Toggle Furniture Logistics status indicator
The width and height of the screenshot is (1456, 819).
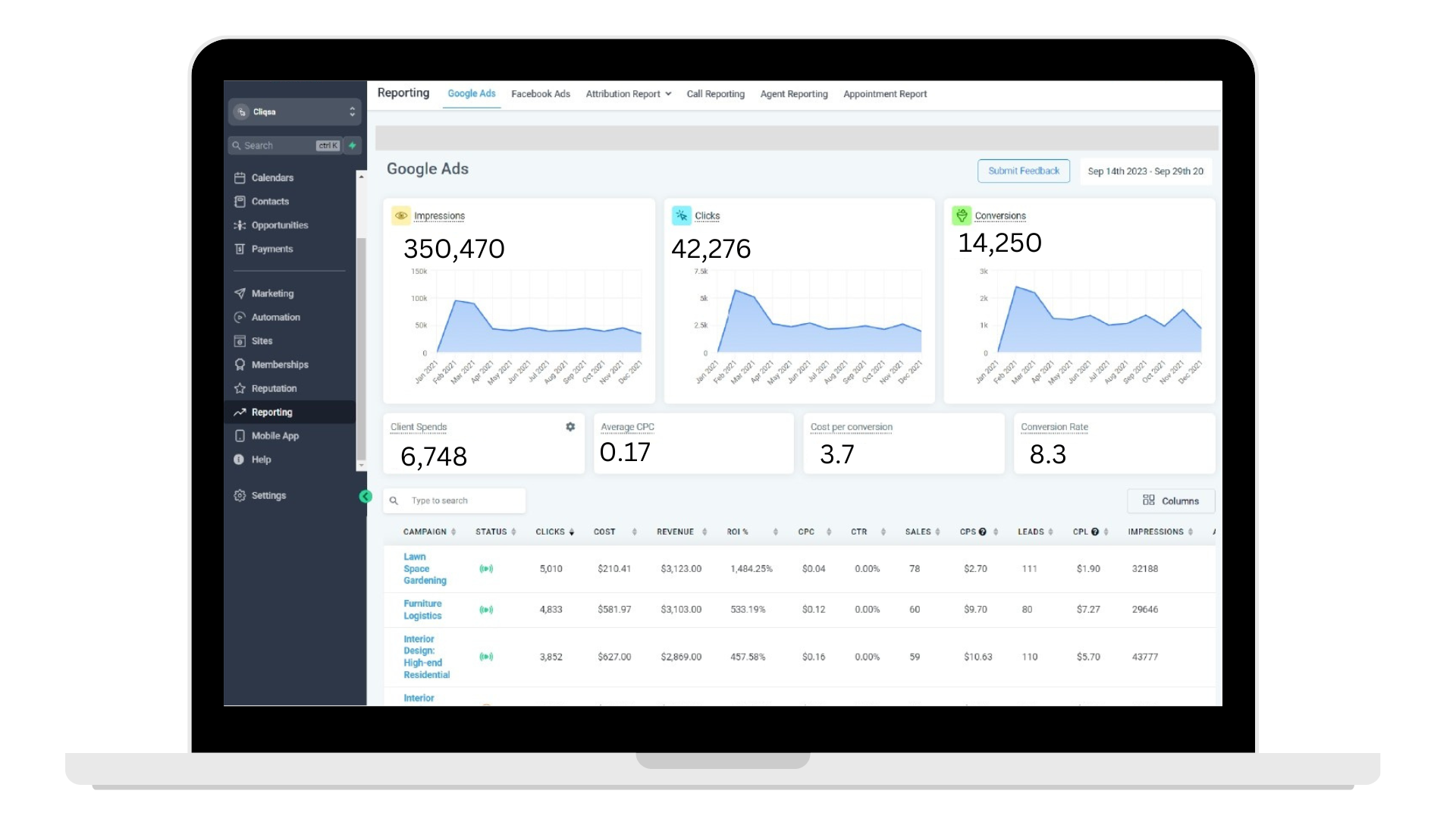click(486, 610)
